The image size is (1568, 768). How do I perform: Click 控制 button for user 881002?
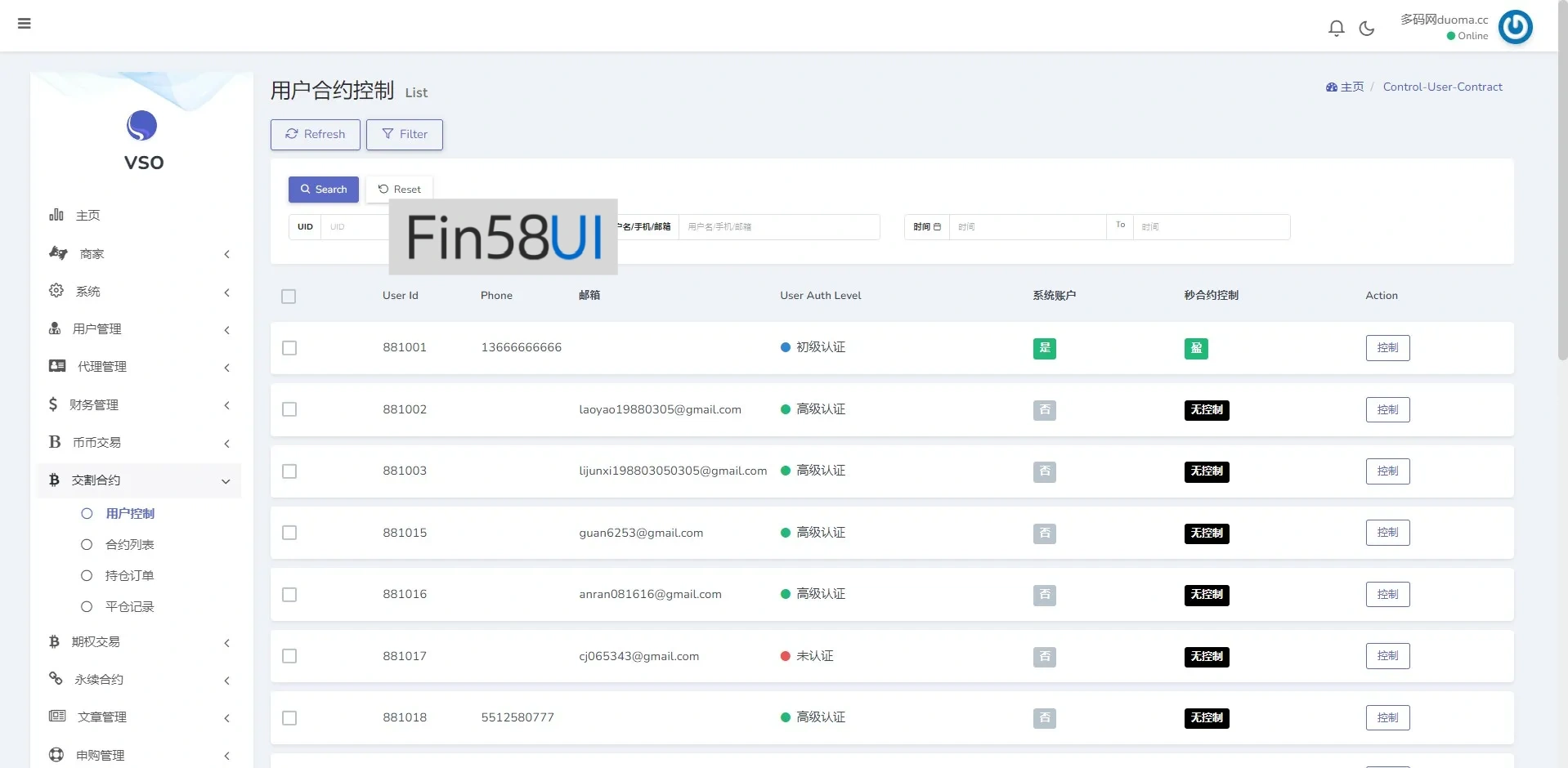click(1387, 410)
